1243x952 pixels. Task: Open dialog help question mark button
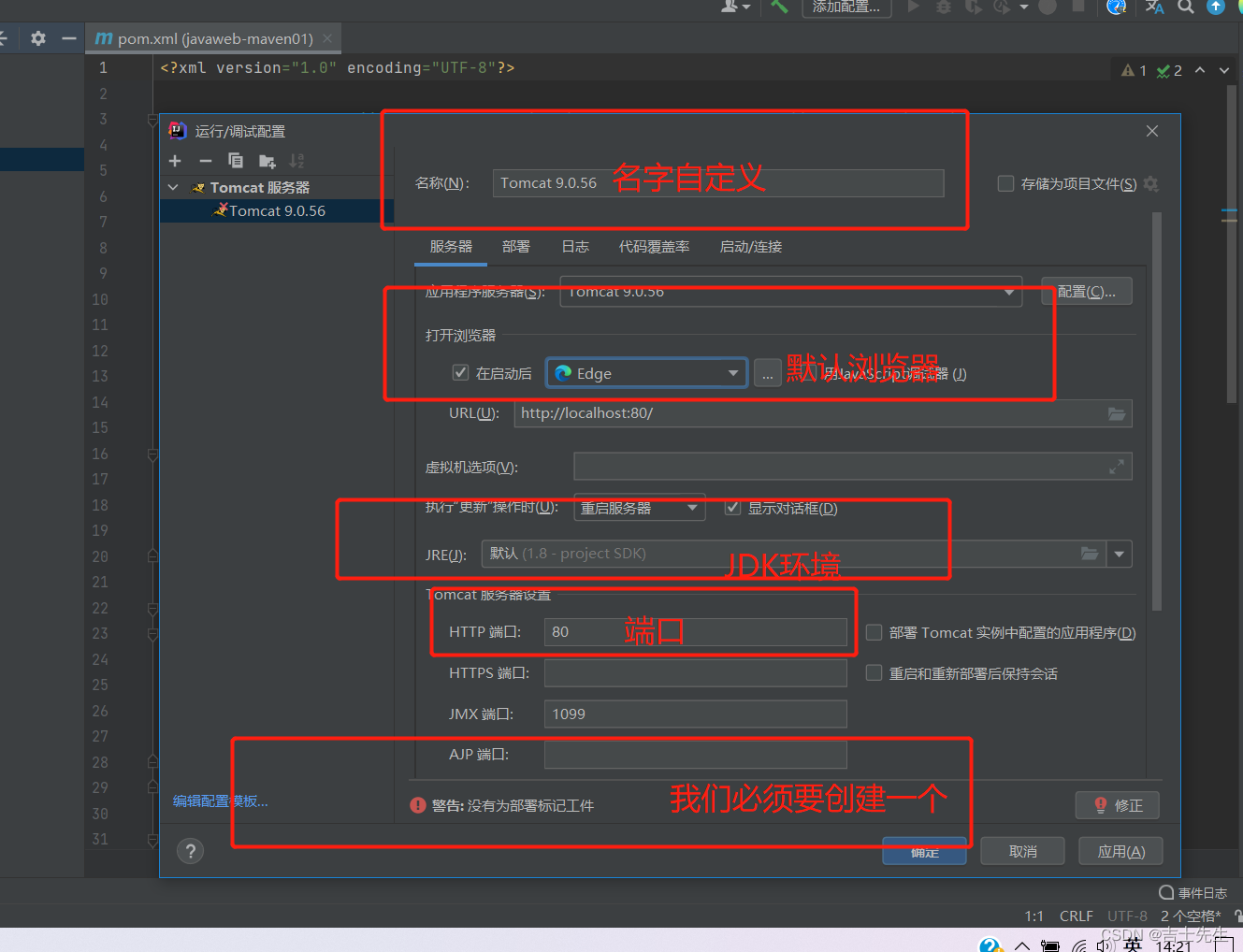coord(190,851)
